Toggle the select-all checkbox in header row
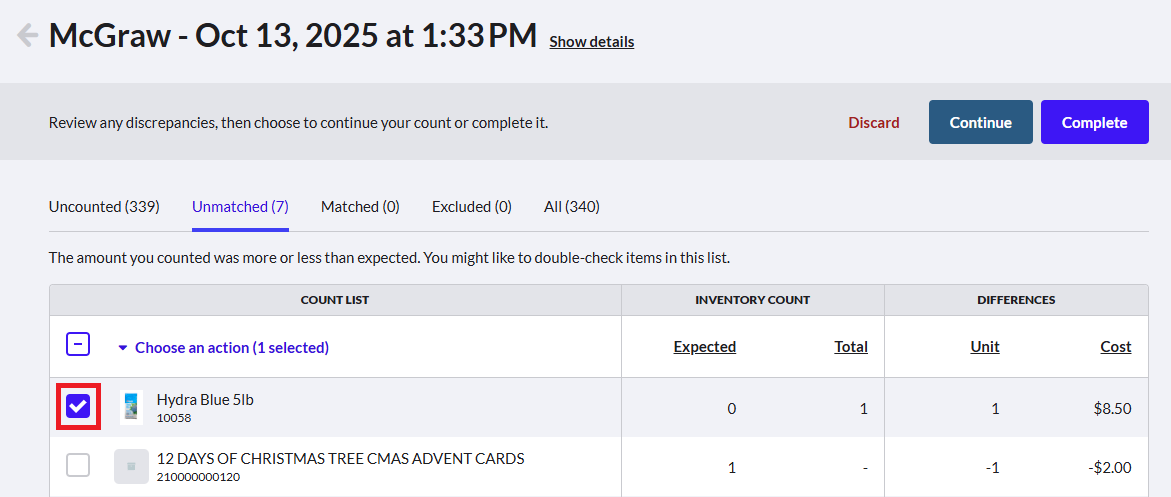The height and width of the screenshot is (497, 1171). tap(78, 345)
